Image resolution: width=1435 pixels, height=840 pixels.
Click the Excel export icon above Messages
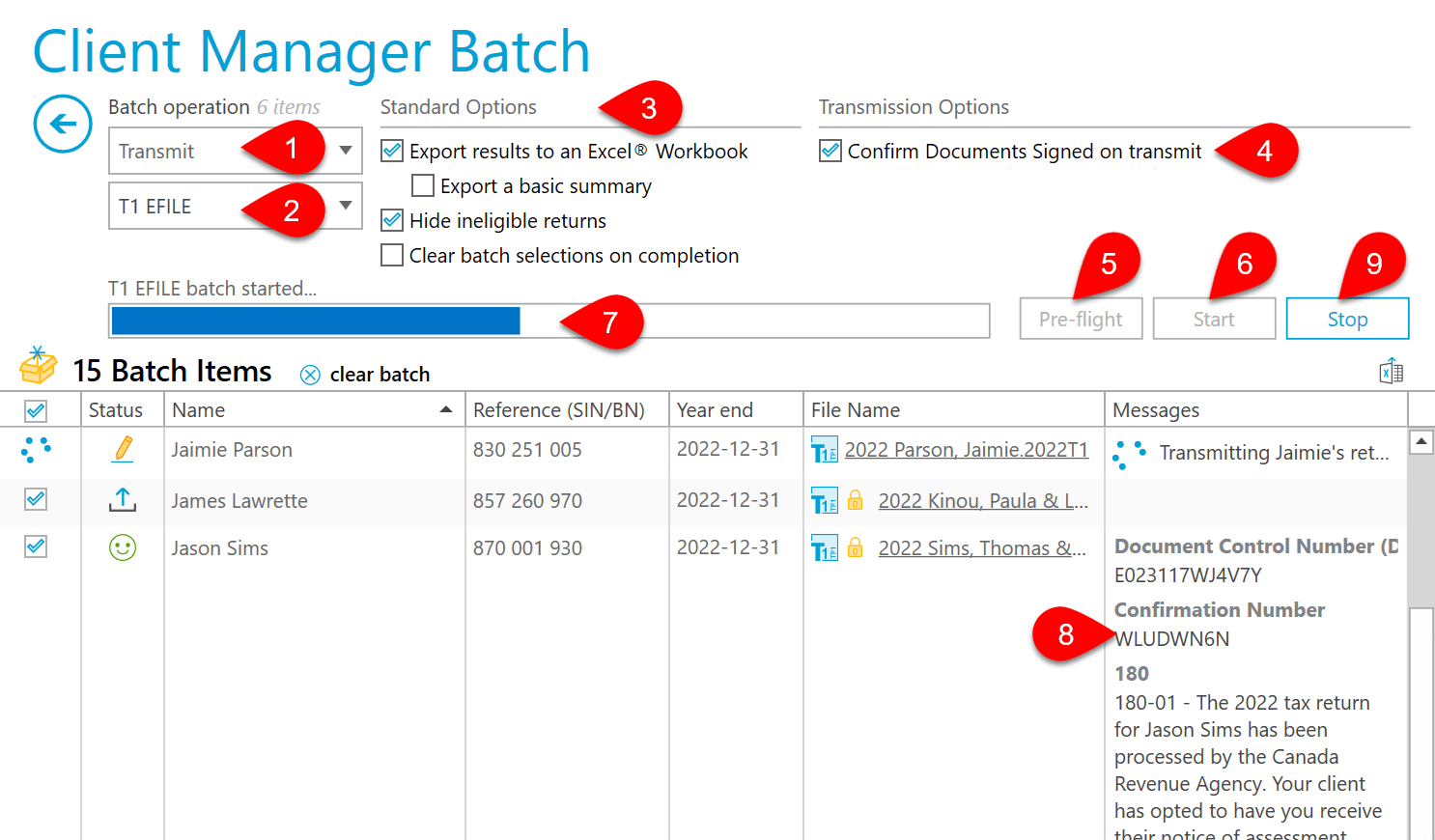(1391, 371)
